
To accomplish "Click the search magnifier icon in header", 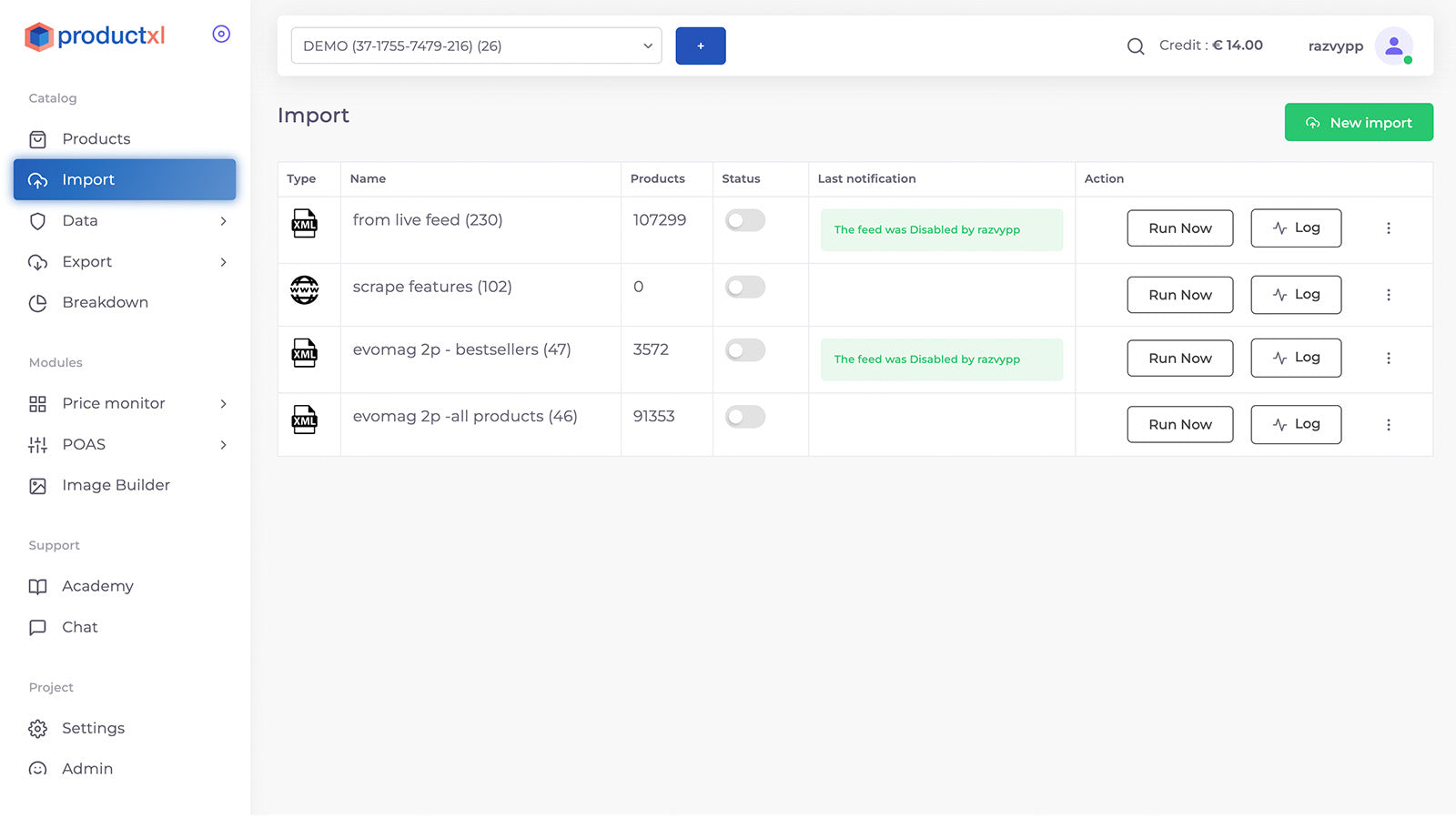I will 1135,46.
